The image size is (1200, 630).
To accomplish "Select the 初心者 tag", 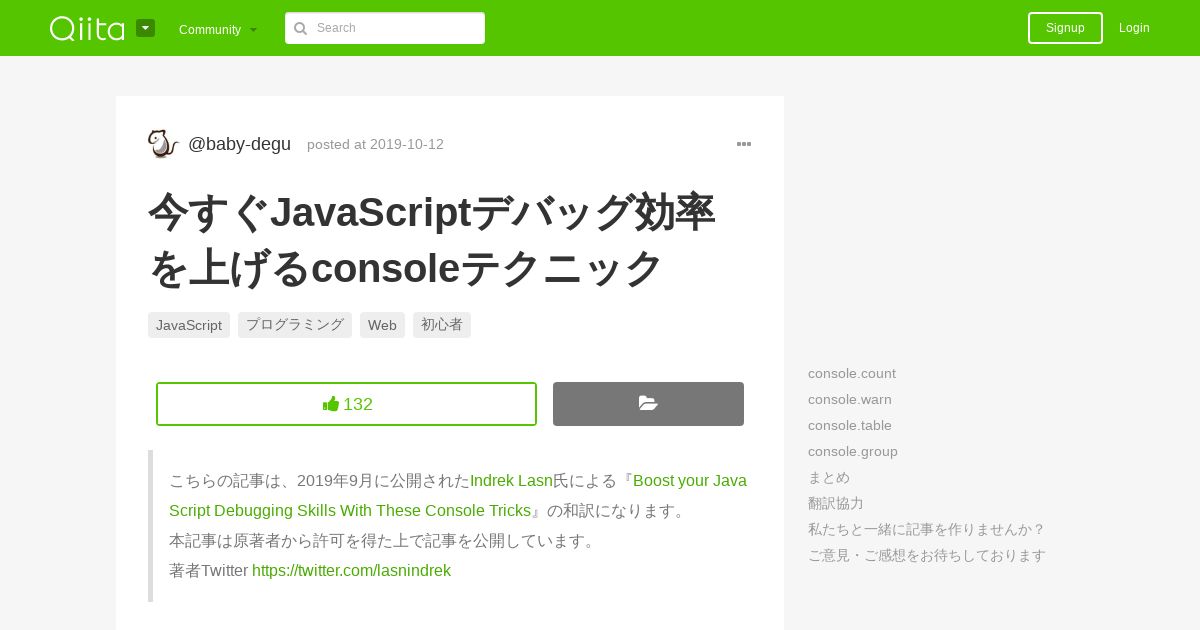I will point(442,325).
